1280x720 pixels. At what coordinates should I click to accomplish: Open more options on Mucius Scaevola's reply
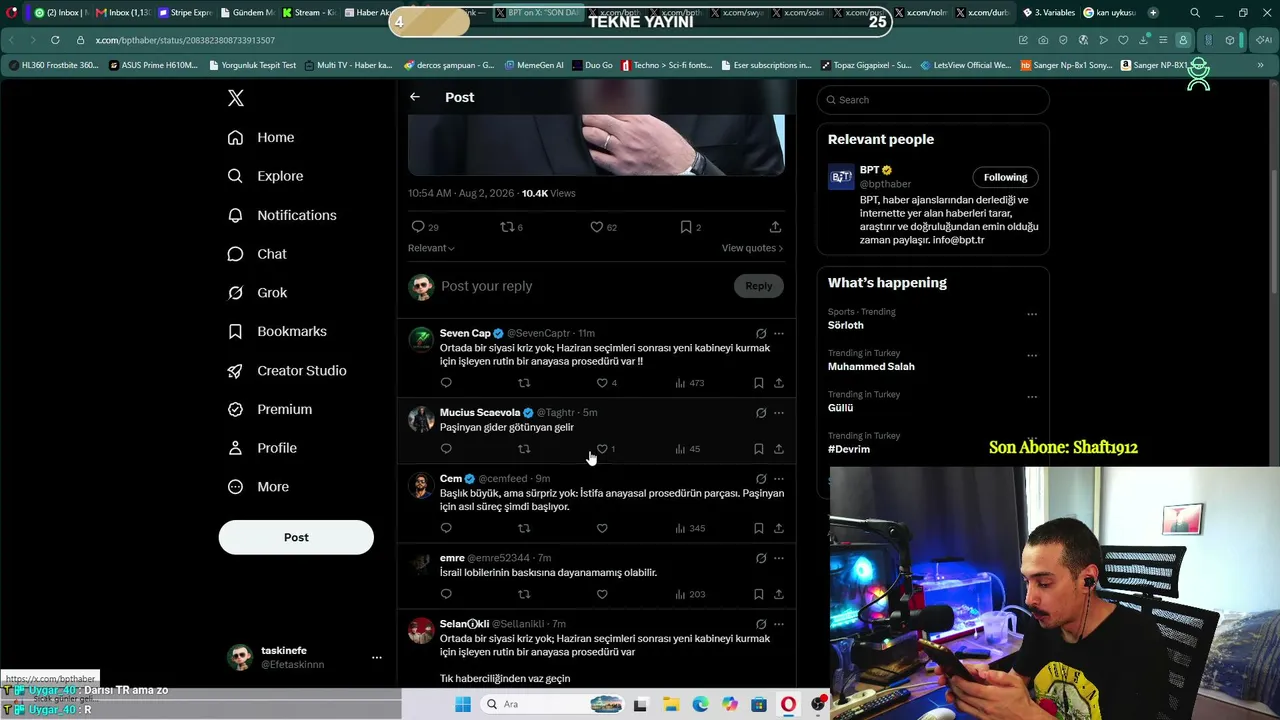(779, 413)
